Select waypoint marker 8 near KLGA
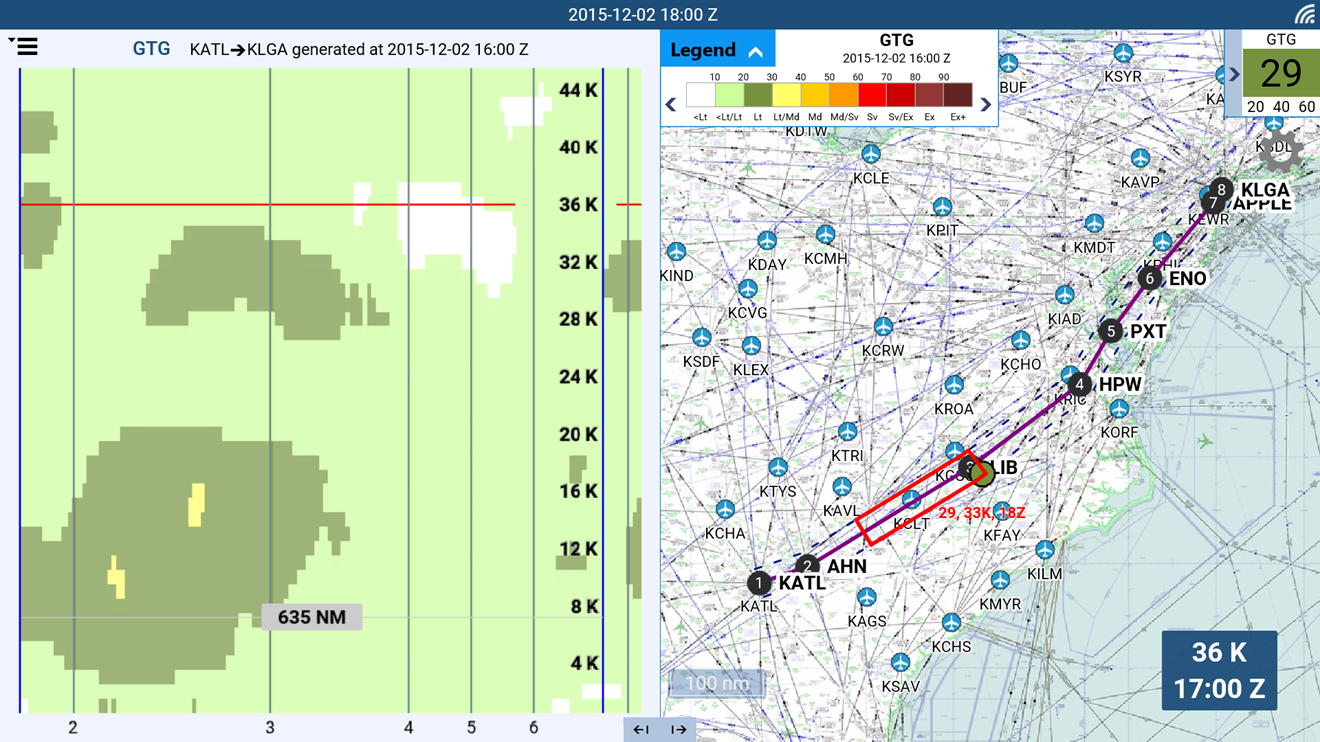Viewport: 1320px width, 742px height. (x=1219, y=187)
